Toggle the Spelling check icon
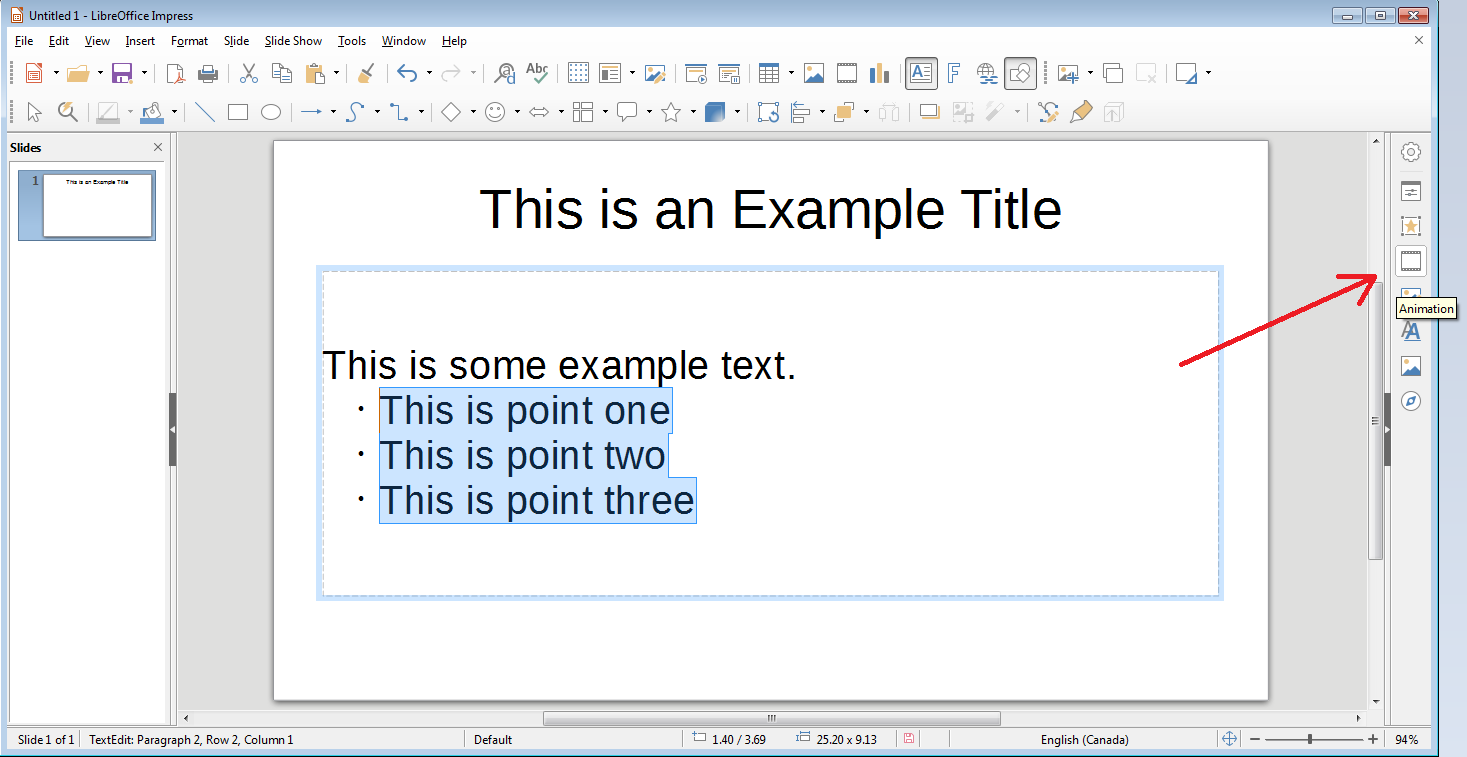 (537, 73)
